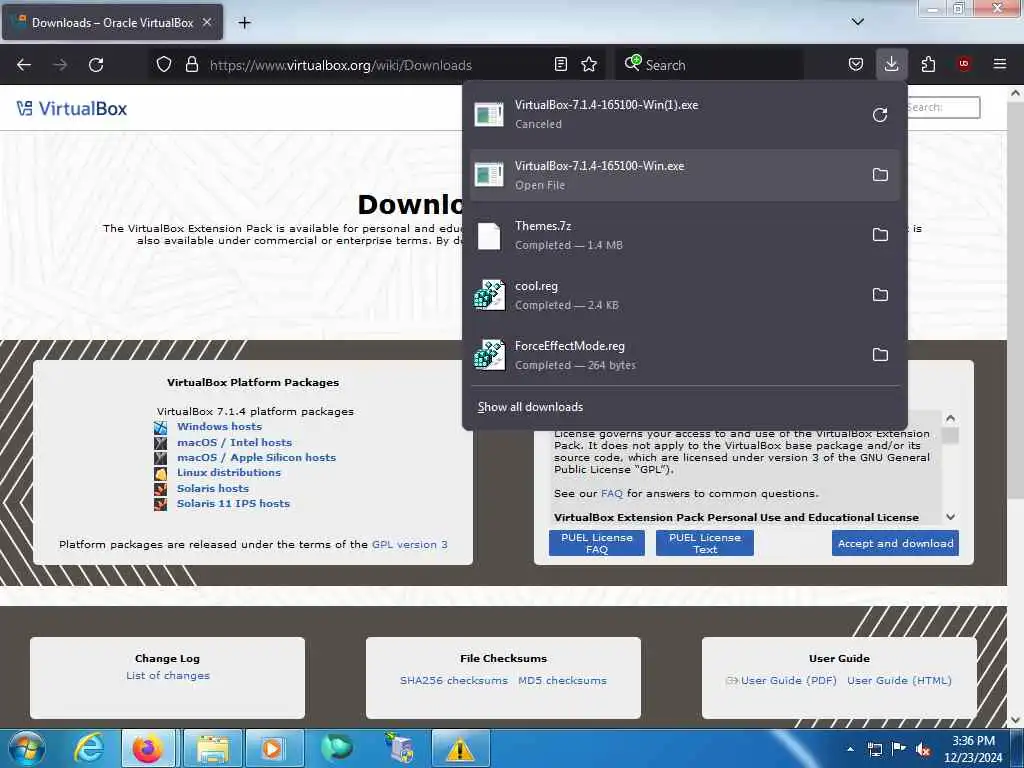This screenshot has width=1024, height=768.
Task: Open the uBlock Origin extension icon
Action: click(964, 65)
